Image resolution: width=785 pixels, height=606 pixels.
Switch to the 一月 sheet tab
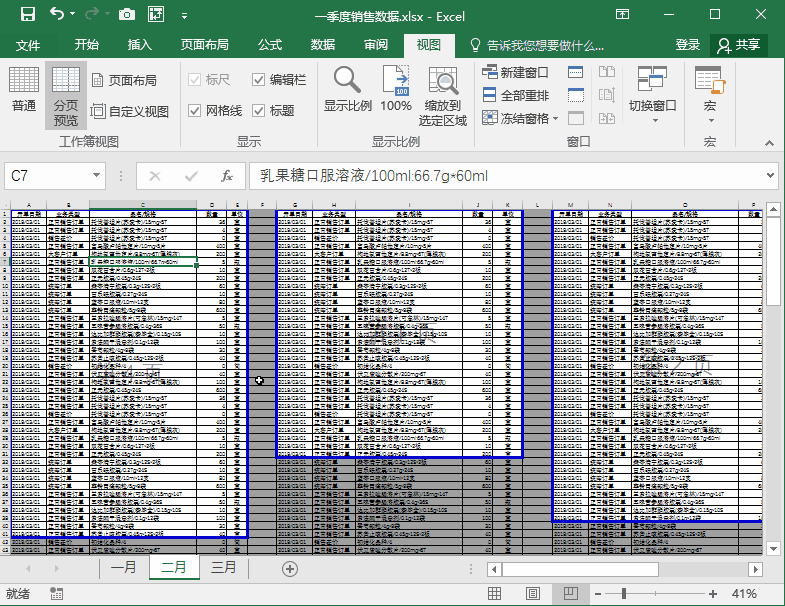pyautogui.click(x=124, y=567)
